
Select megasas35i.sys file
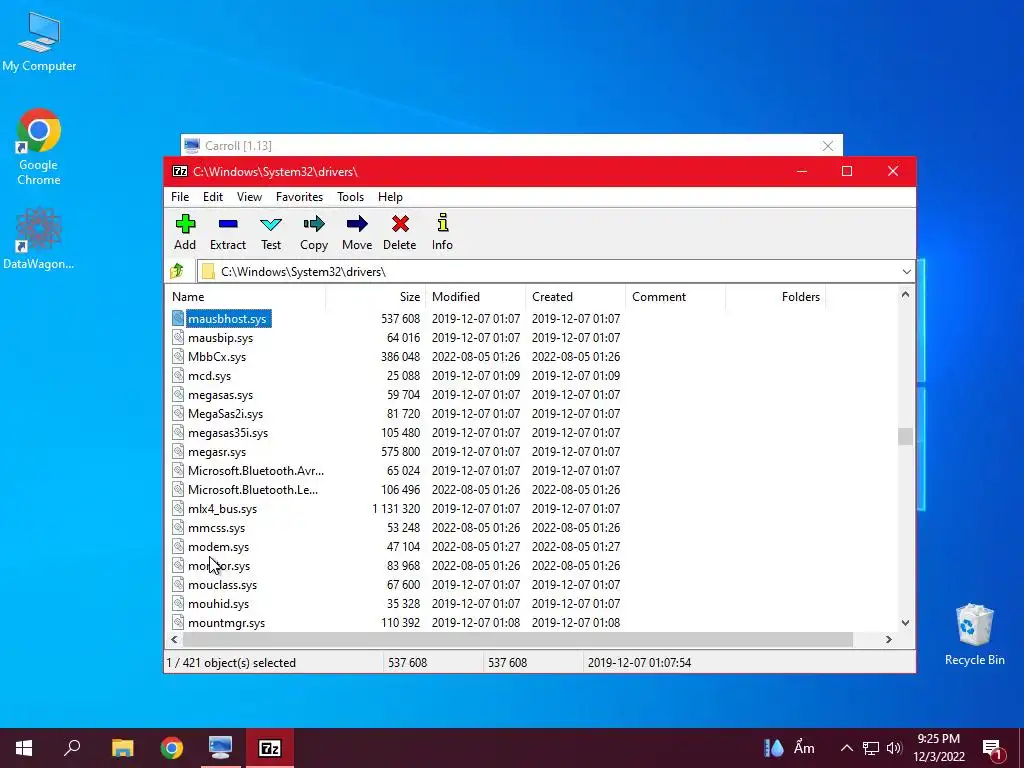tap(228, 432)
